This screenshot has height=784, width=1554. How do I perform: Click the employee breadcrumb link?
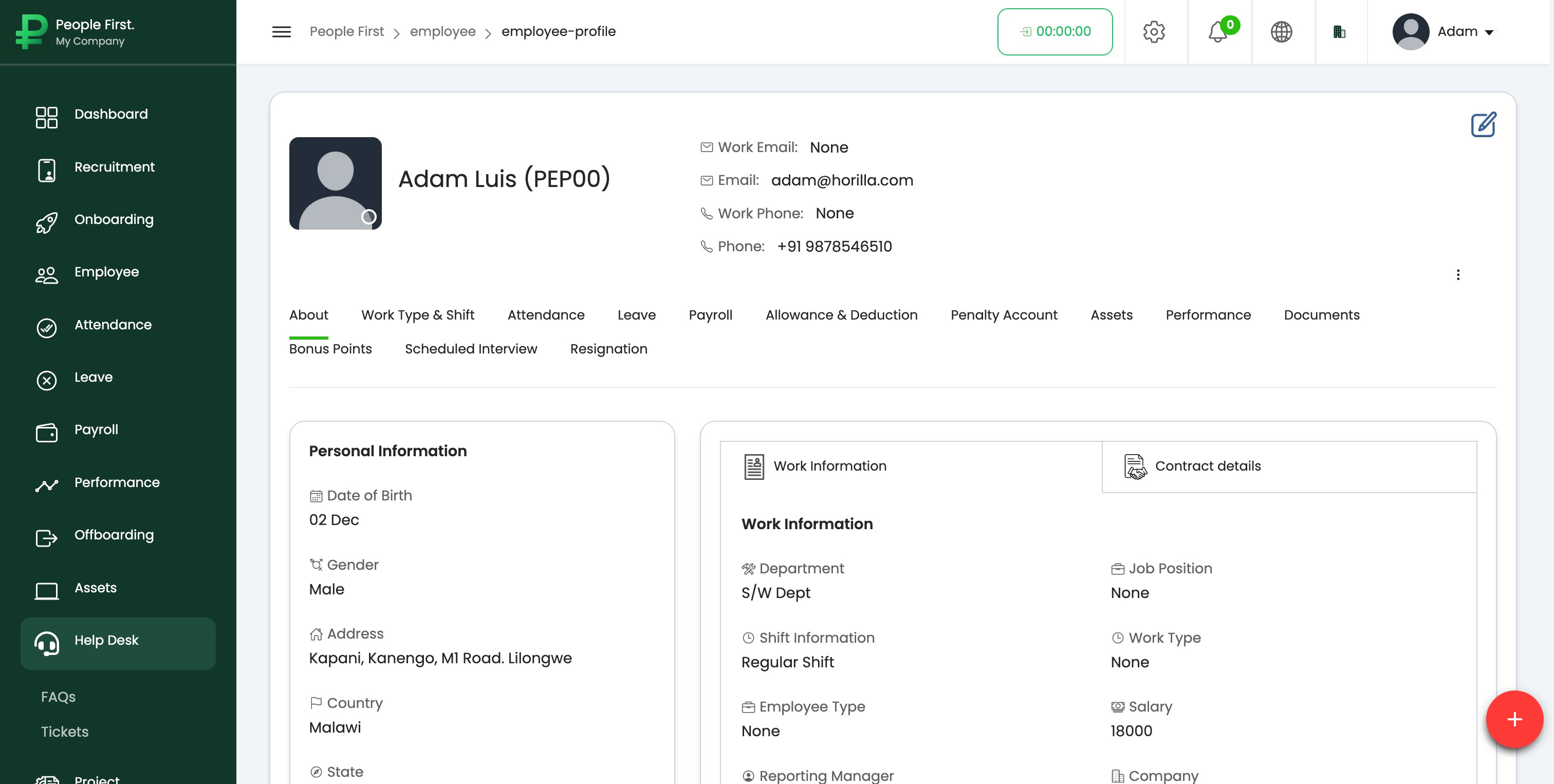pyautogui.click(x=442, y=31)
